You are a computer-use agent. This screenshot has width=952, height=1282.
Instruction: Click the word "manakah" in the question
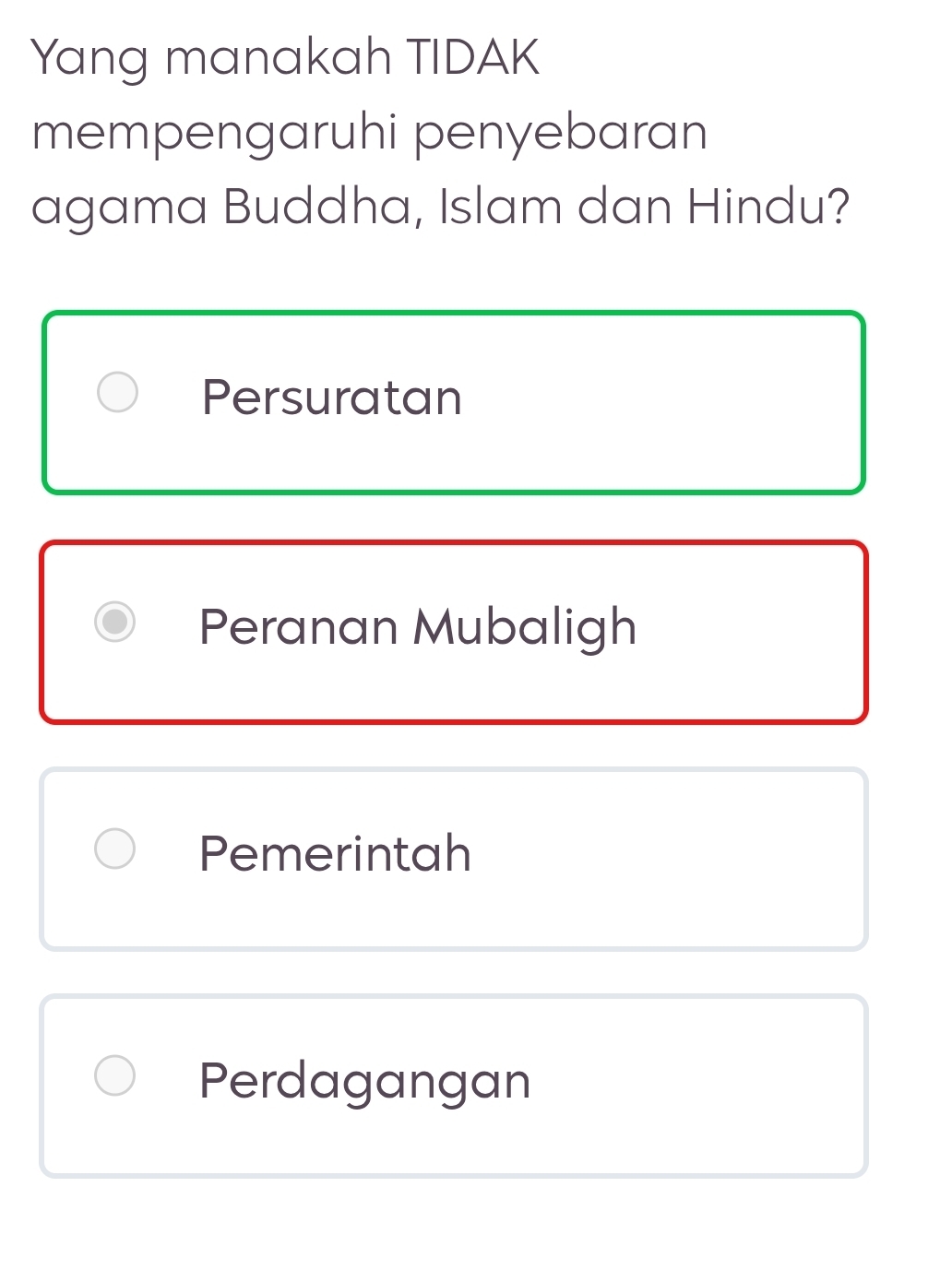[x=278, y=57]
